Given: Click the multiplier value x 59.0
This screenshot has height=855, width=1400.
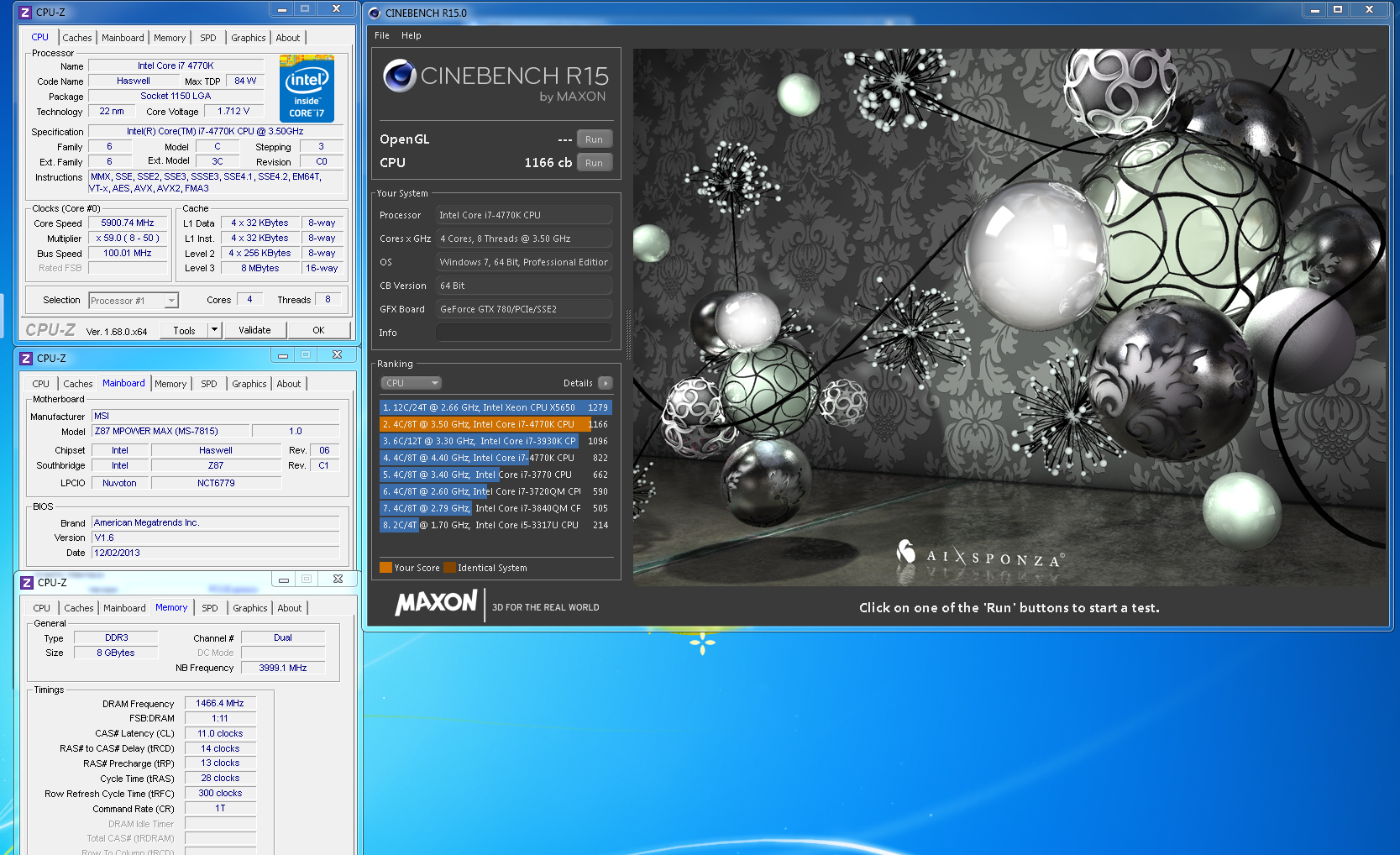Looking at the screenshot, I should pyautogui.click(x=128, y=238).
